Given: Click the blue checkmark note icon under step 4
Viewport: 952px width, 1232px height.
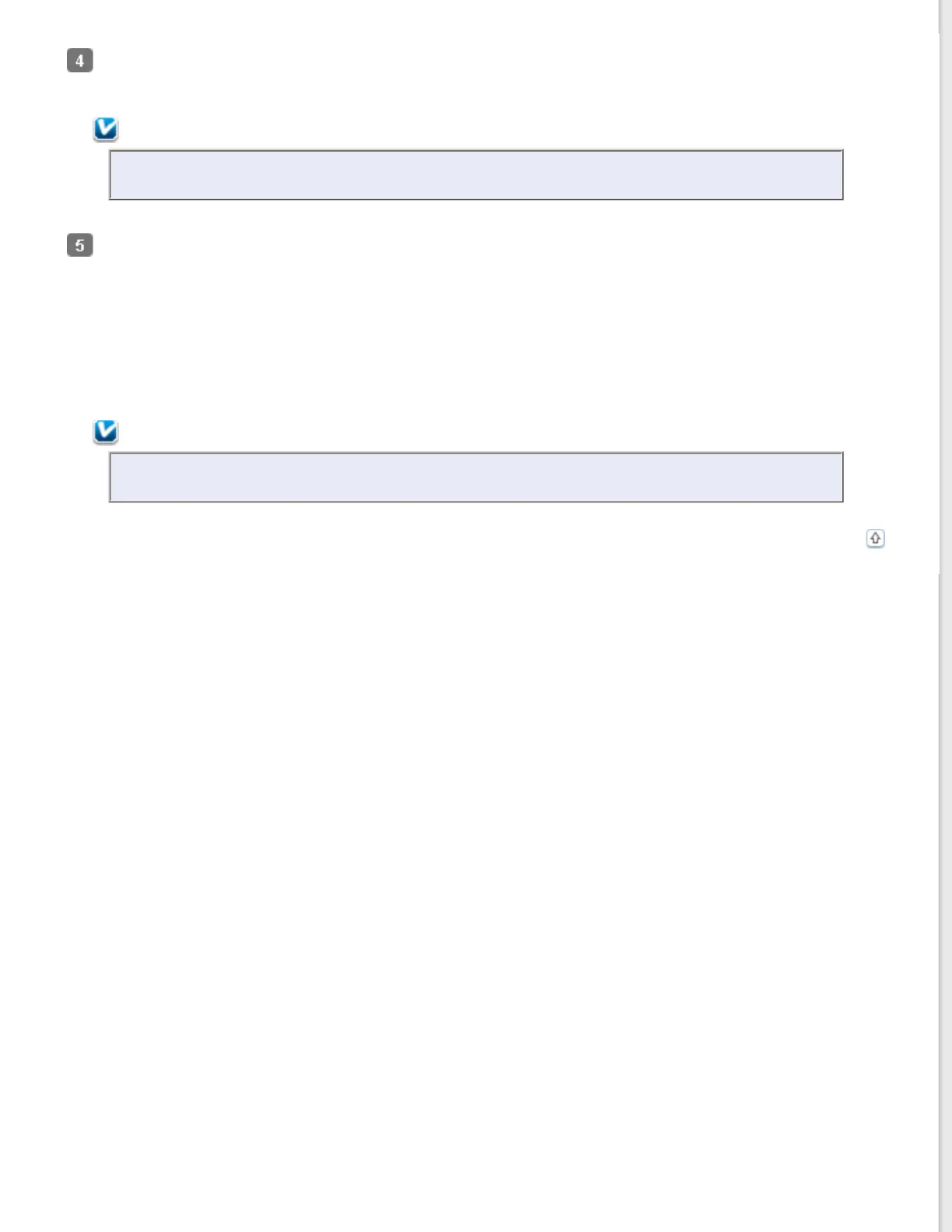Looking at the screenshot, I should [x=106, y=129].
